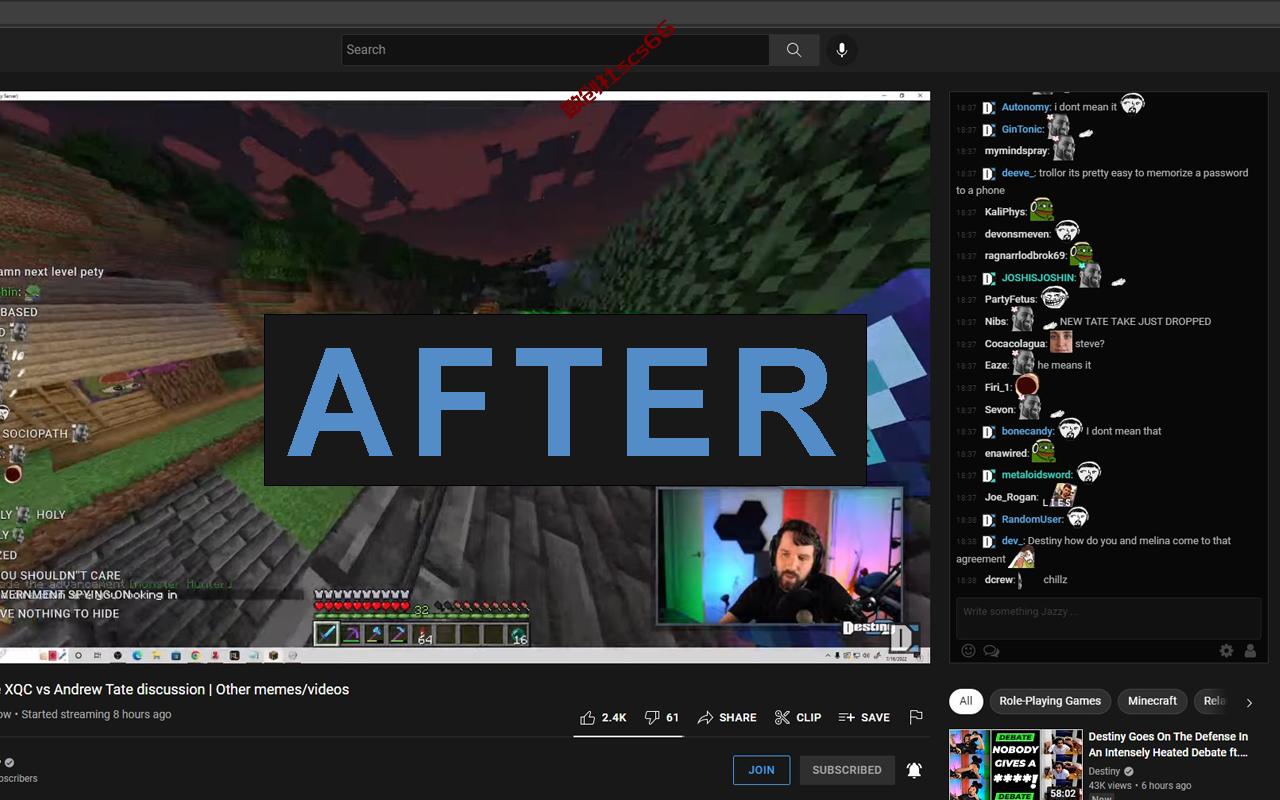Toggle the SUBSCRIBED button

tap(847, 770)
